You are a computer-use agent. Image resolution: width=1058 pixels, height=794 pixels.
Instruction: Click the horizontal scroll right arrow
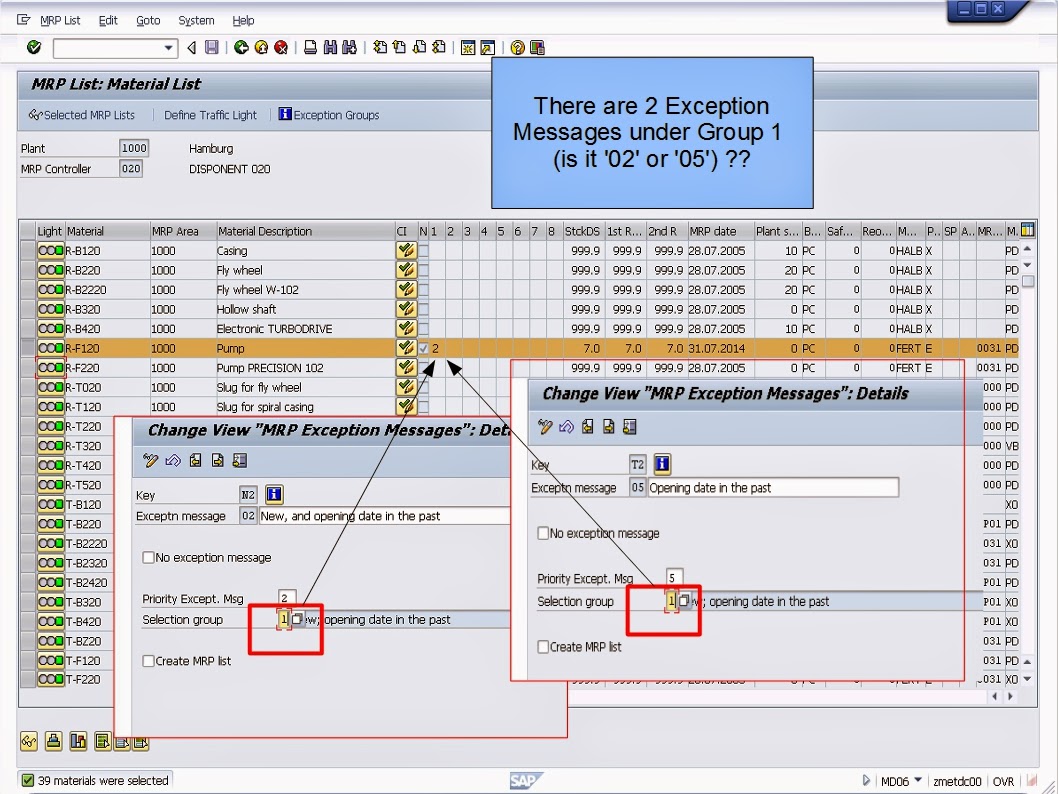point(1011,696)
